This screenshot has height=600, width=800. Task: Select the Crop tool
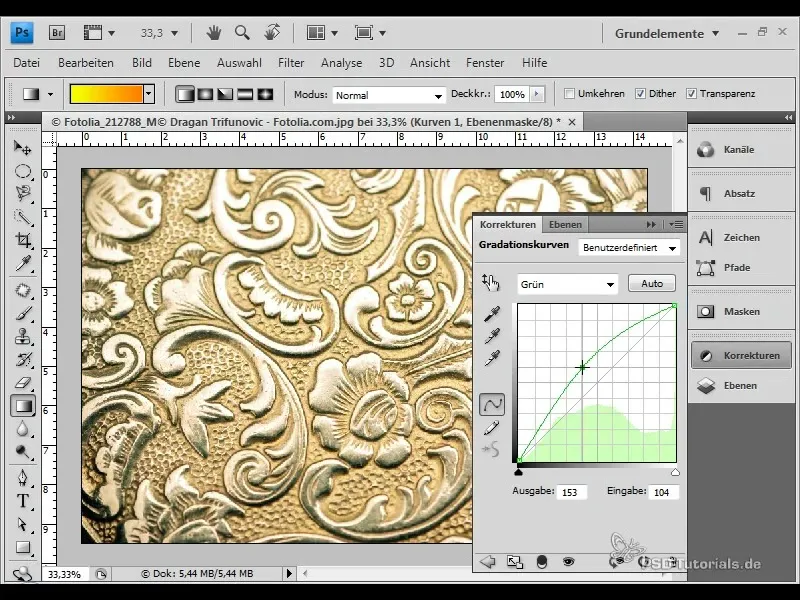(x=22, y=240)
